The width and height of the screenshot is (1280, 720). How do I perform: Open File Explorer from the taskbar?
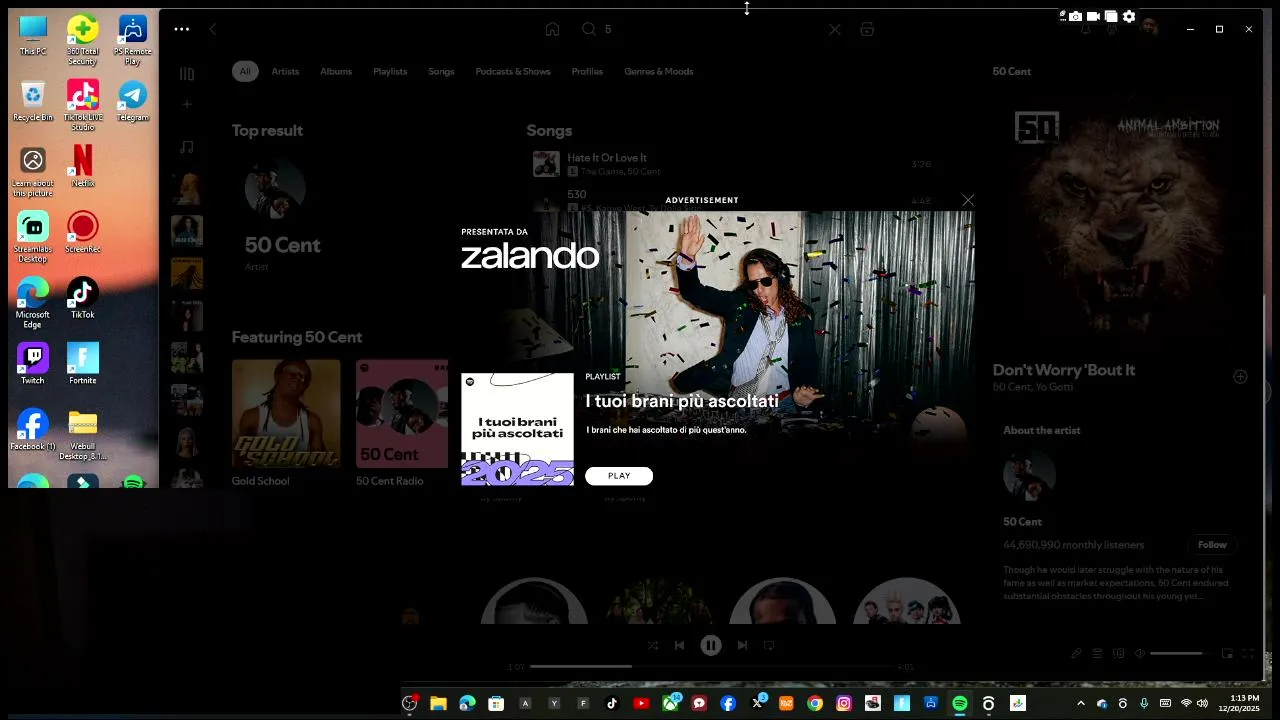pyautogui.click(x=438, y=704)
